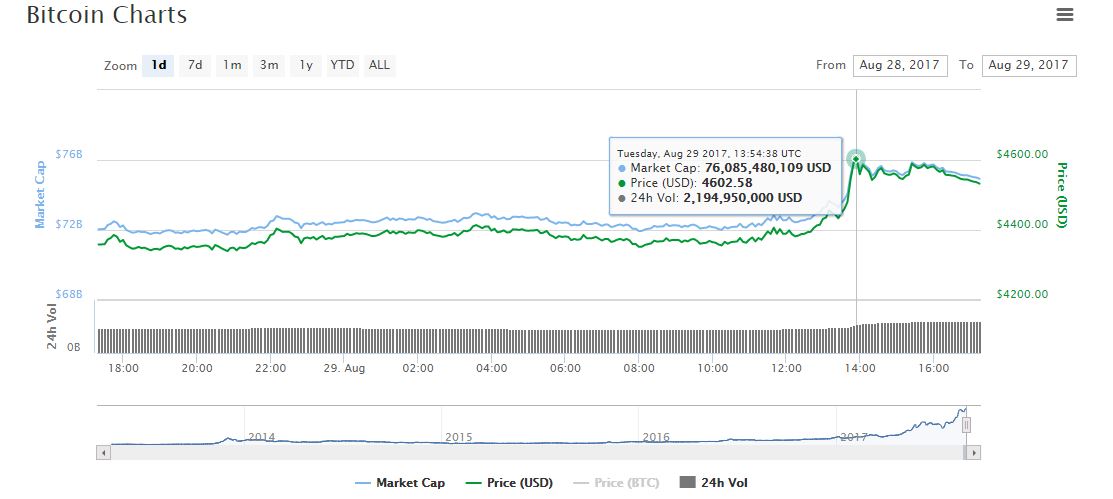Click the 18:00 time axis label
Screen dimensions: 1113x499
[124, 368]
